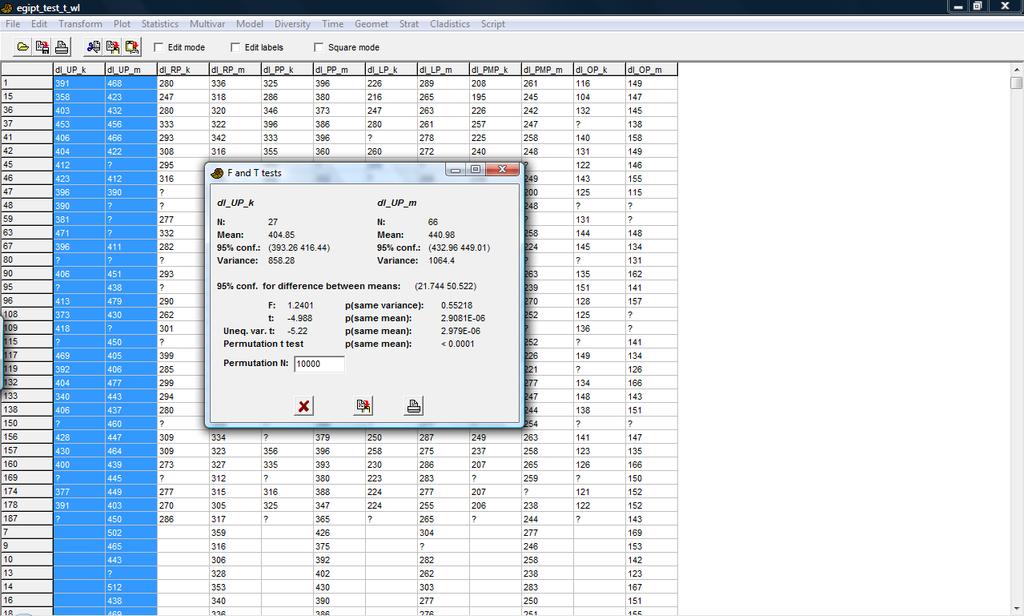Select the dl_RP_k column header
The image size is (1024, 616).
[184, 69]
